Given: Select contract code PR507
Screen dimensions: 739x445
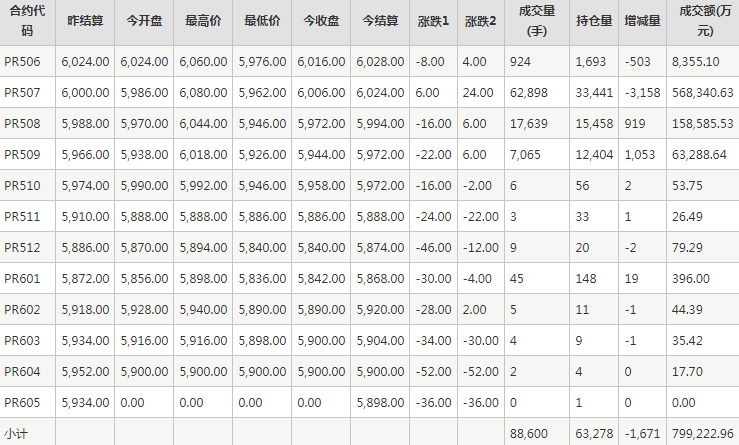Looking at the screenshot, I should point(22,93).
